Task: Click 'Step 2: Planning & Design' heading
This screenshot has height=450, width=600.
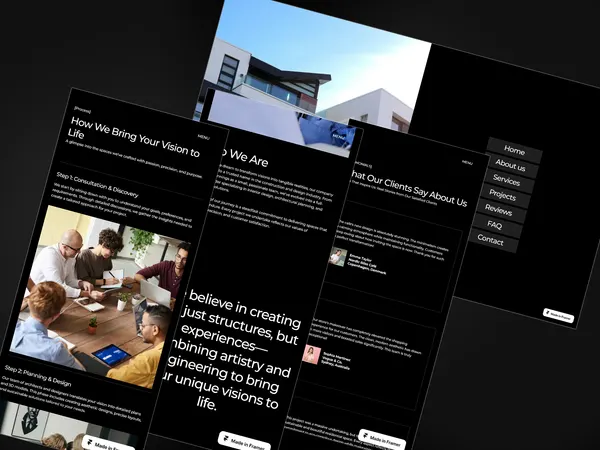Action: point(38,375)
